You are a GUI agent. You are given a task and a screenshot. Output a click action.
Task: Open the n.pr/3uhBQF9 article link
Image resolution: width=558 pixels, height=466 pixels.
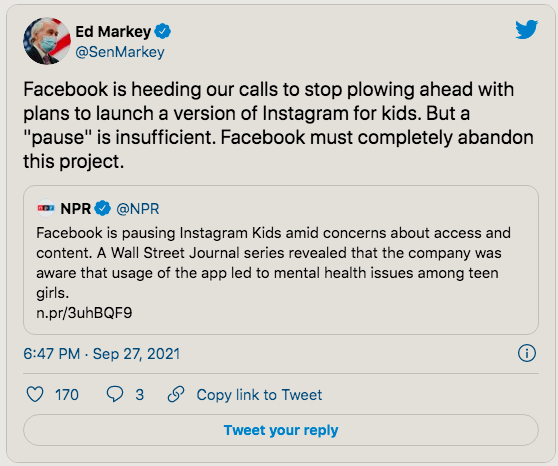pos(84,313)
